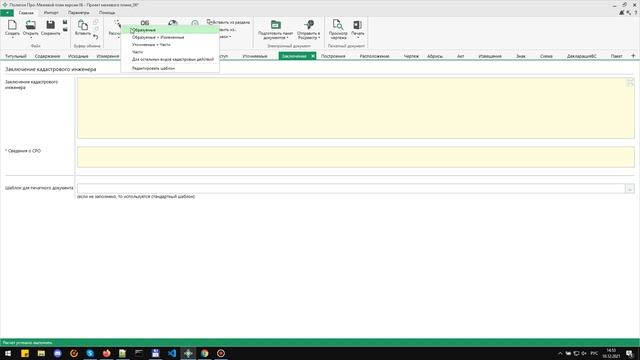Click the РУС language indicator

(594, 353)
